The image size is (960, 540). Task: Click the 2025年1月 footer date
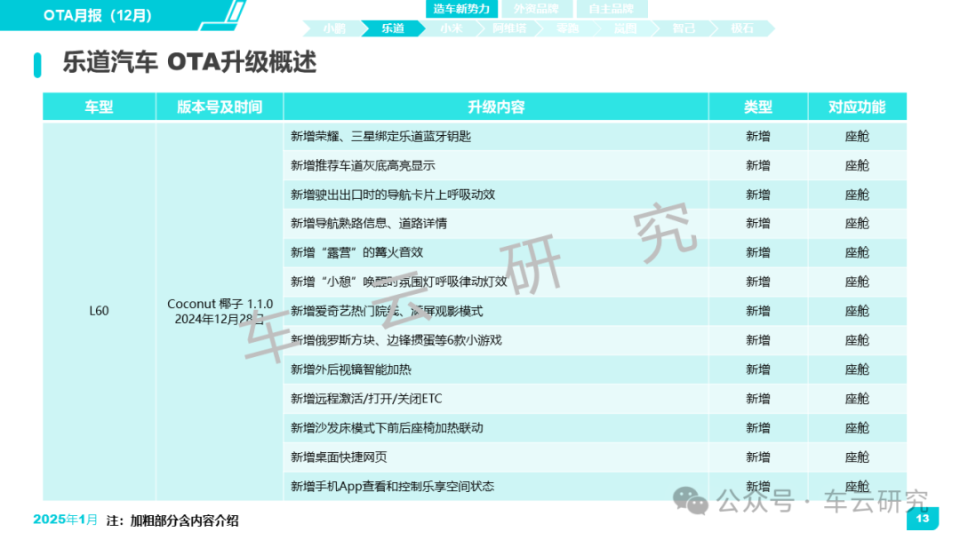coord(65,520)
